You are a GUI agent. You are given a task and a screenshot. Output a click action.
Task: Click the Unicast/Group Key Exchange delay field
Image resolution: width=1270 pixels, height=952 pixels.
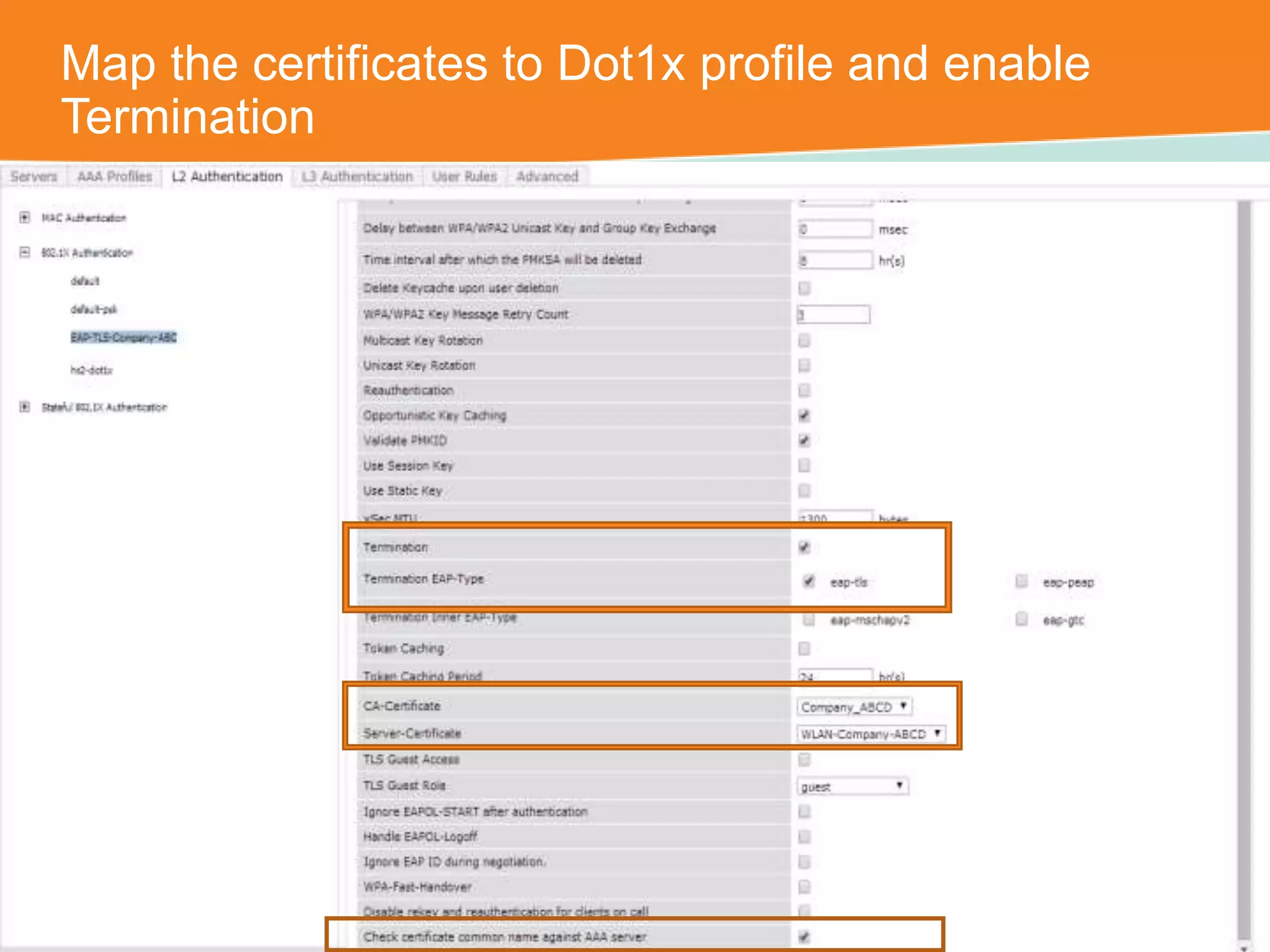[x=835, y=229]
